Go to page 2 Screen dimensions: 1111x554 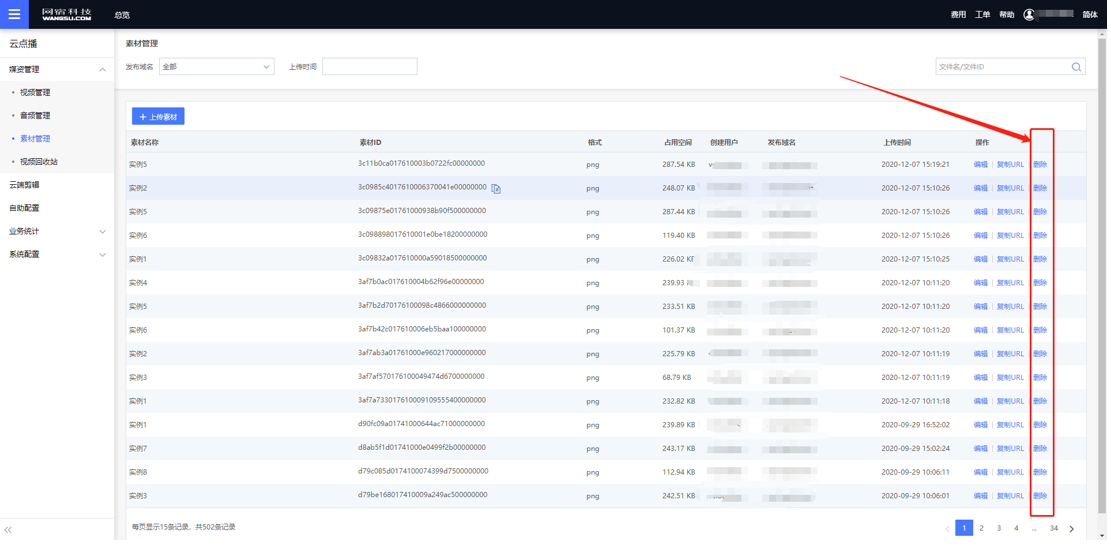click(x=981, y=528)
